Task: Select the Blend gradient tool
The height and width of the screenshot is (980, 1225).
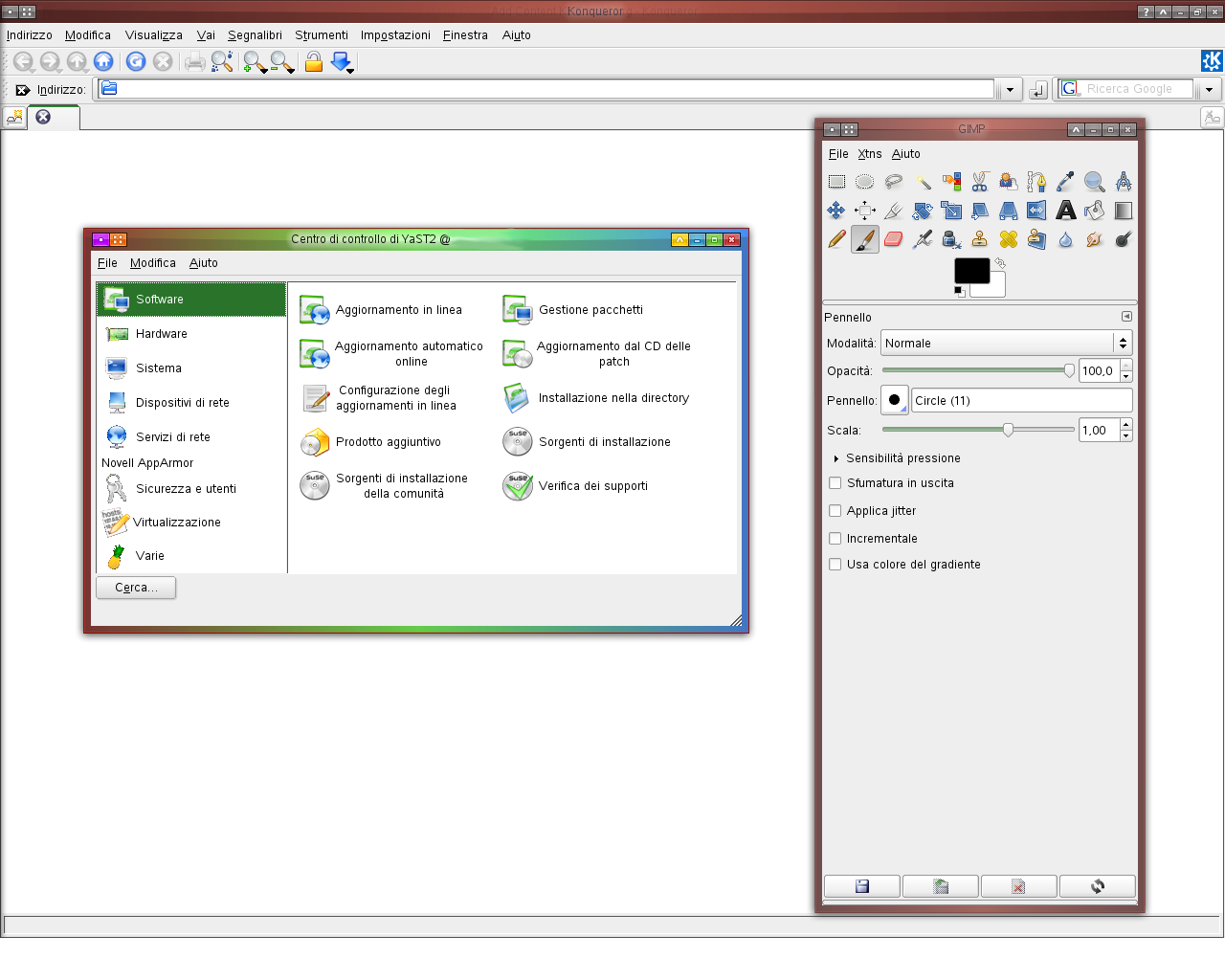Action: pyautogui.click(x=1124, y=211)
